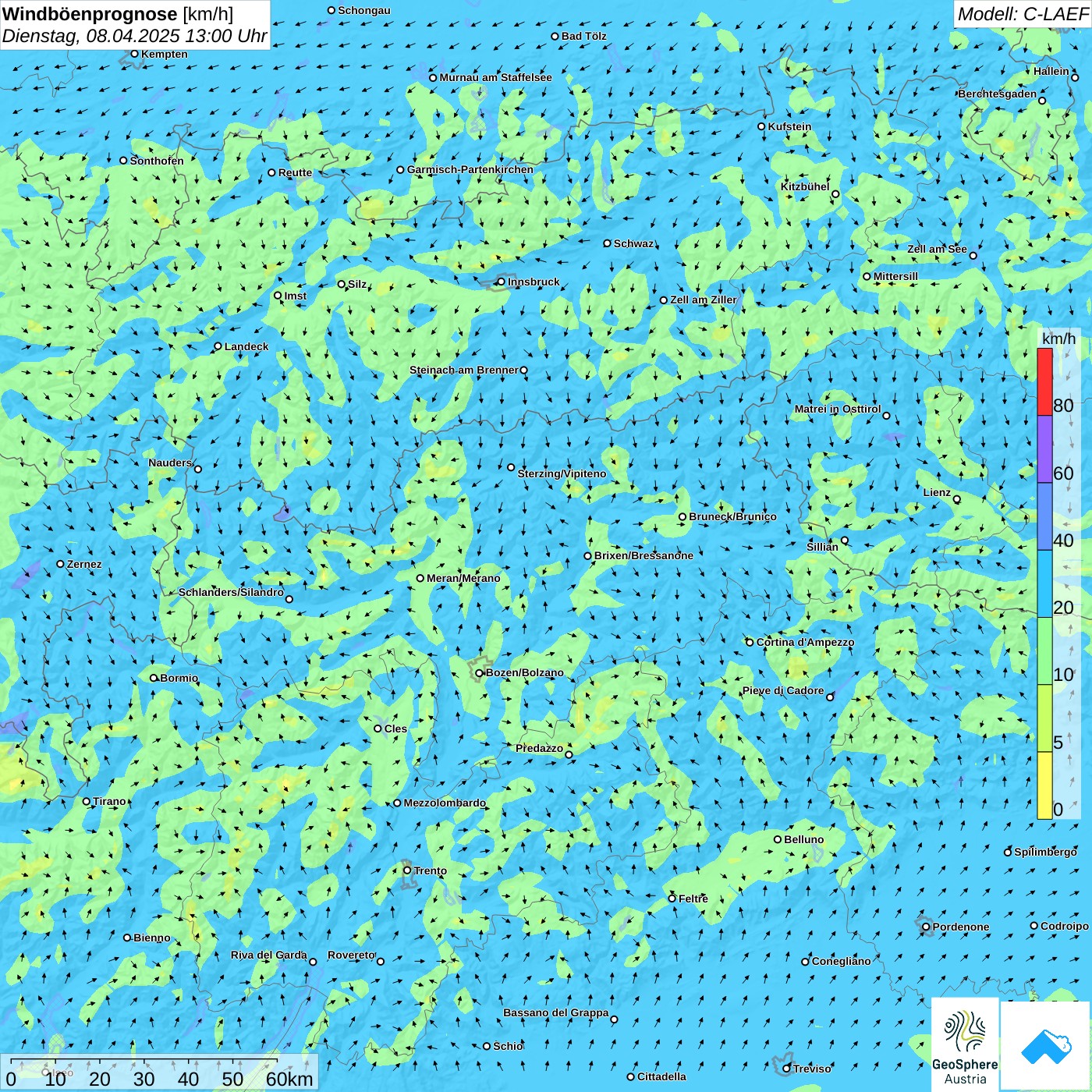Click the Bad Tölz city label
Image resolution: width=1092 pixels, height=1092 pixels.
584,36
